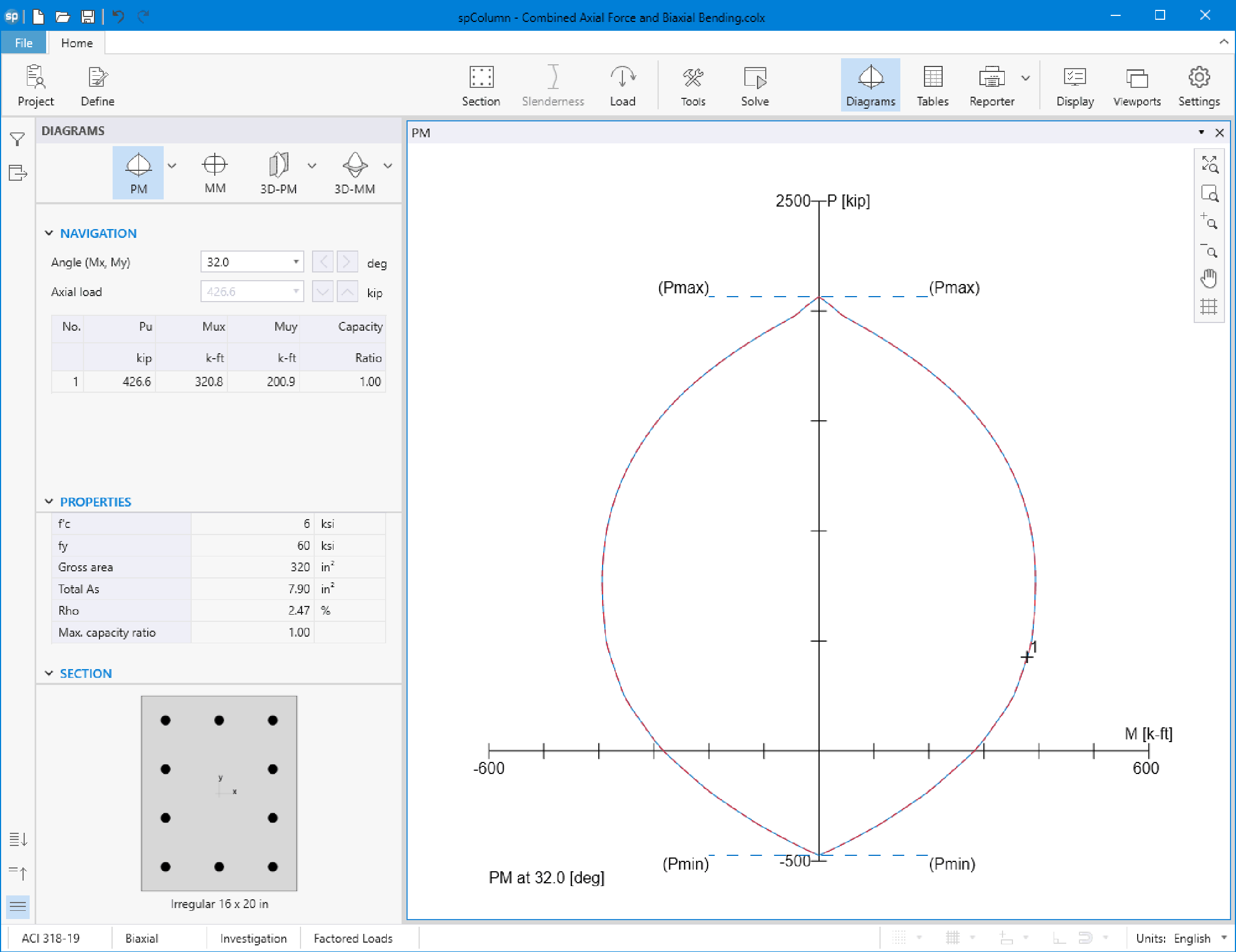Open the Load definition tool
This screenshot has height=952, width=1236.
pyautogui.click(x=622, y=85)
